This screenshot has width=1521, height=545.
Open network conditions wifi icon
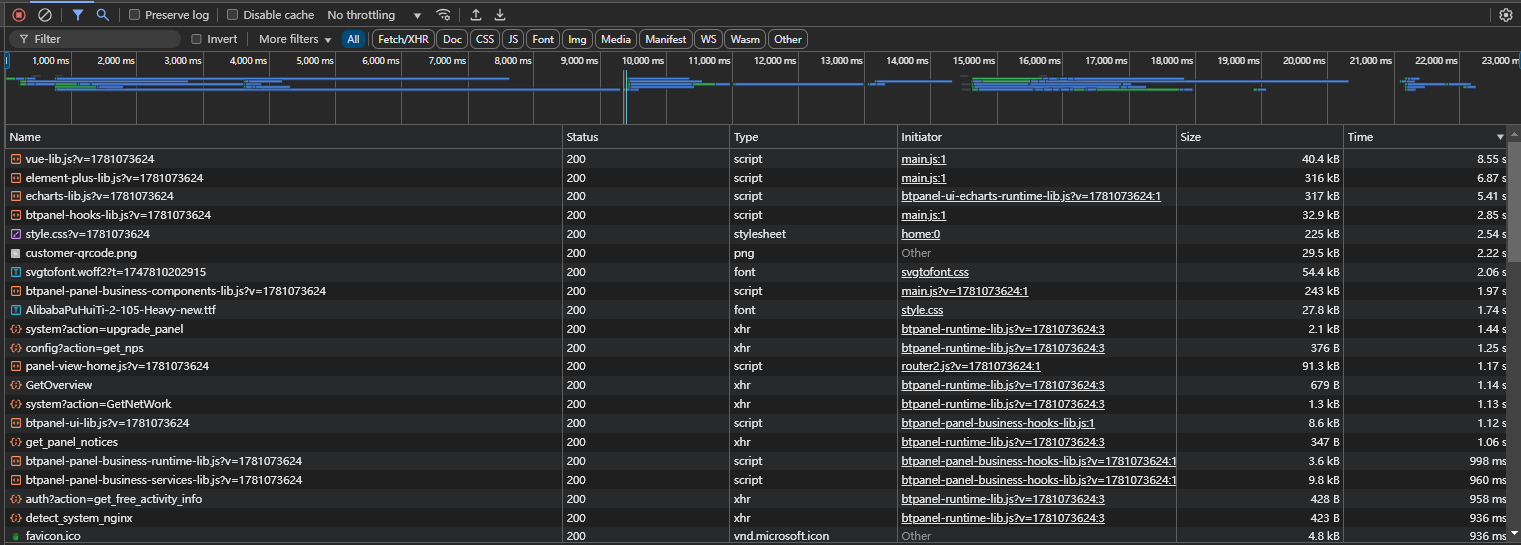coord(443,15)
